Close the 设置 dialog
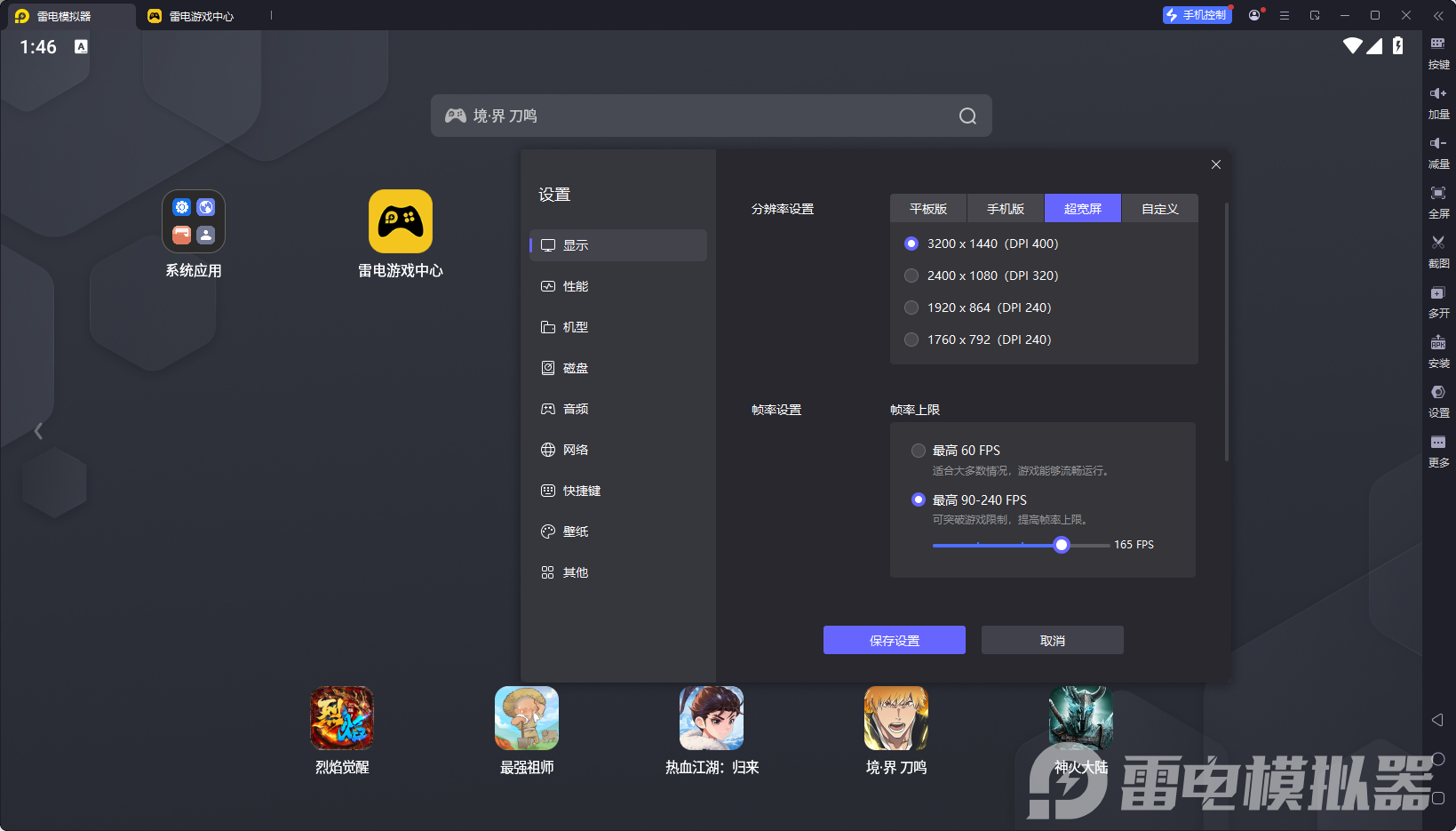Screen dimensions: 1456x831 click(1216, 164)
